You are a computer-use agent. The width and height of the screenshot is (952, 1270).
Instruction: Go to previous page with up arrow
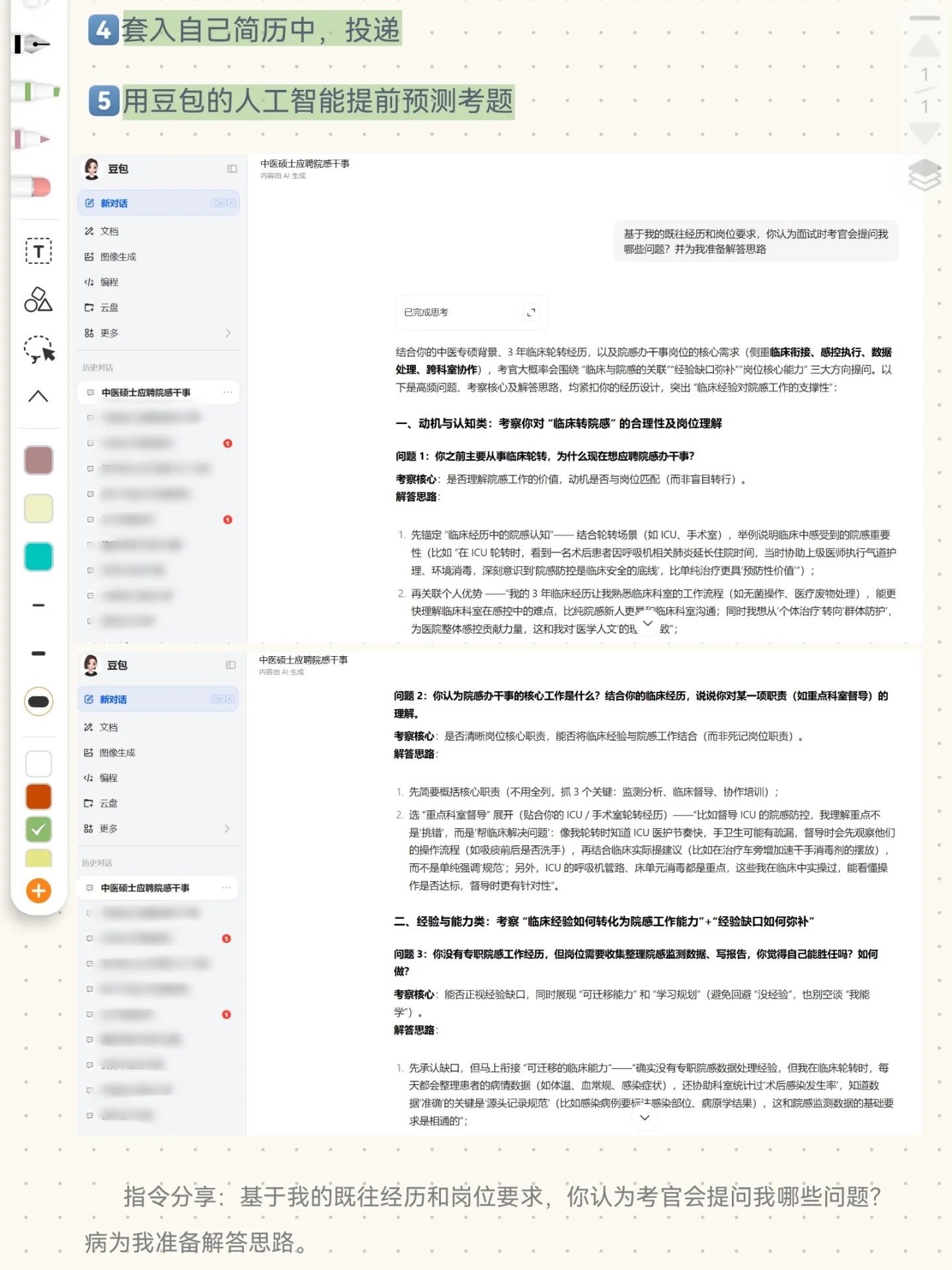pyautogui.click(x=925, y=46)
